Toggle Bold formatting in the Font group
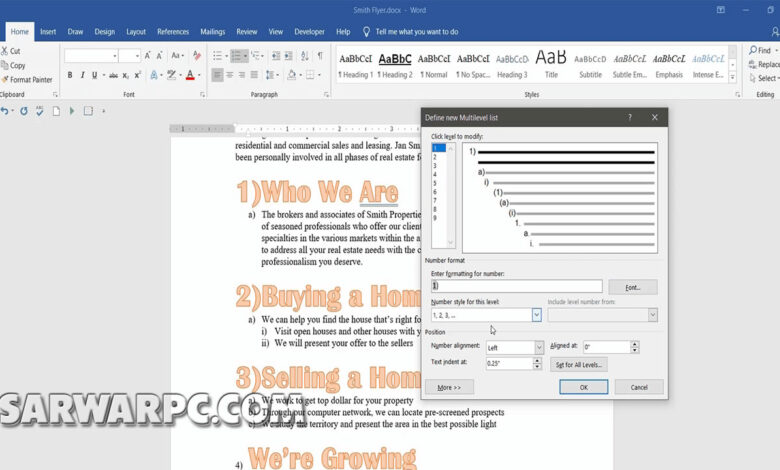 (70, 75)
